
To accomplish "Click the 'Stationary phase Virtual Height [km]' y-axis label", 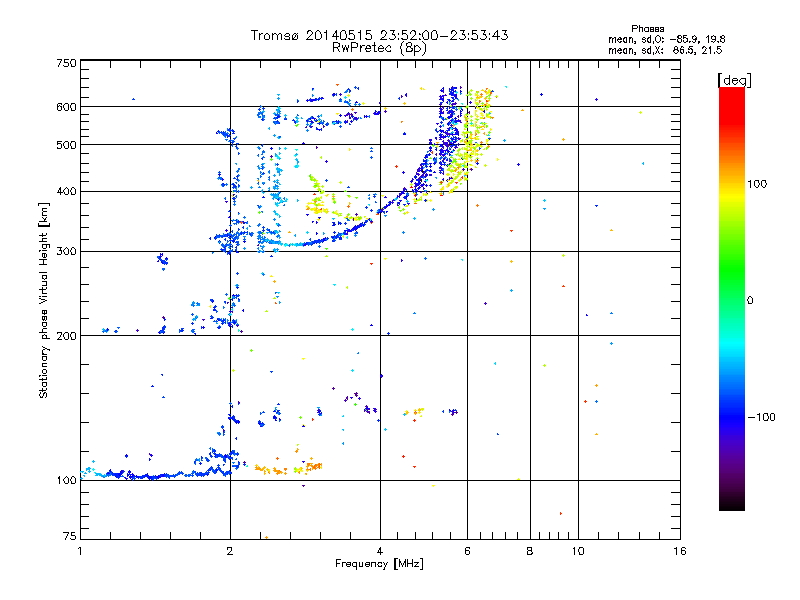I will [x=43, y=301].
